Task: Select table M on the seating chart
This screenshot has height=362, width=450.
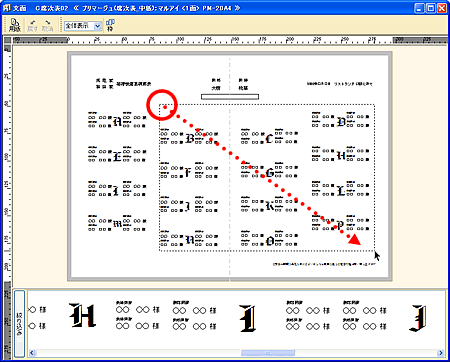Action: tap(117, 224)
